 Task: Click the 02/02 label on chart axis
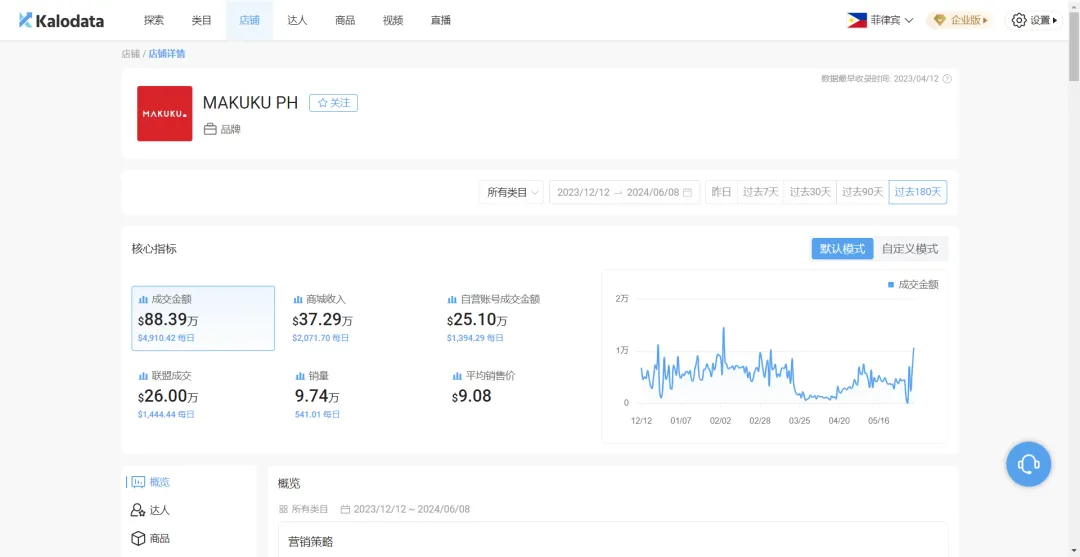720,421
